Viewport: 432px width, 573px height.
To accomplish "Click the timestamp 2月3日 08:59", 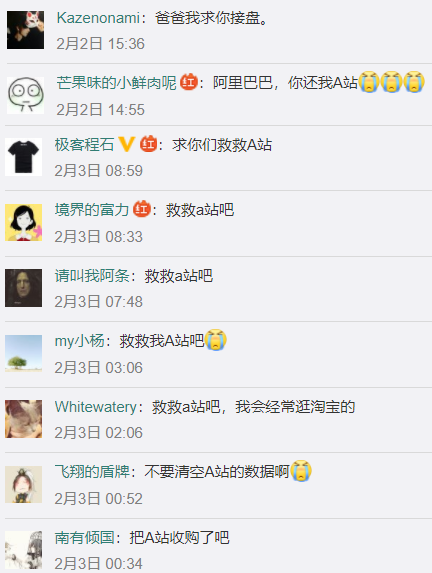I will (x=99, y=171).
